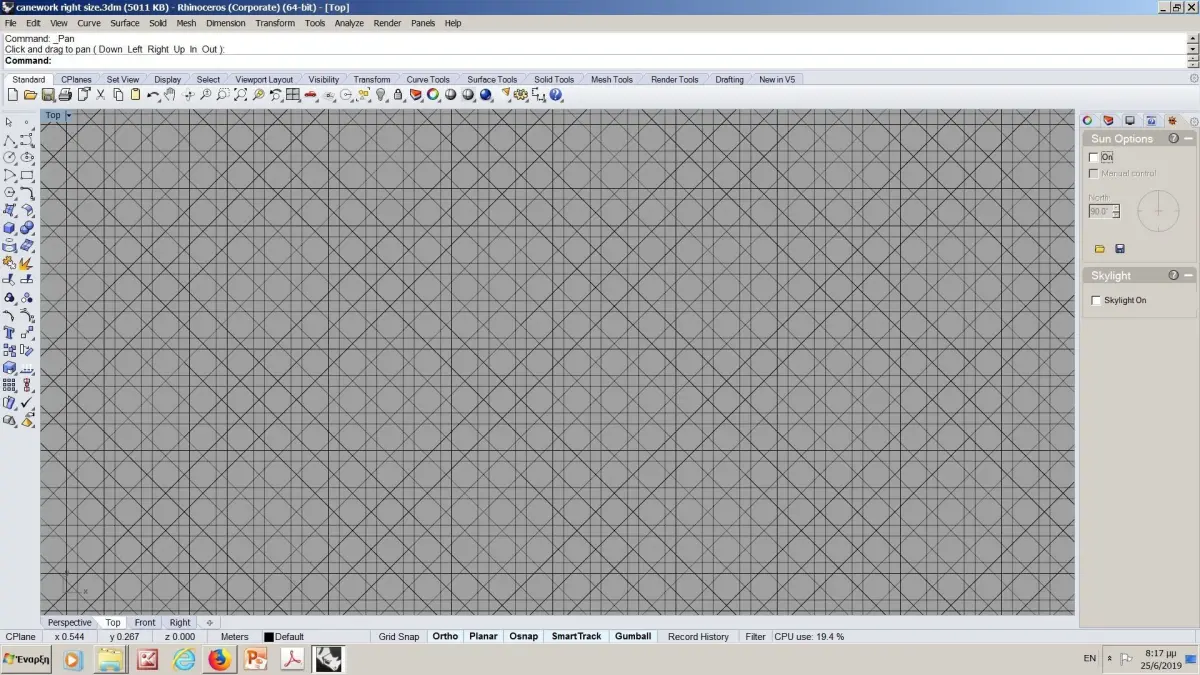Image resolution: width=1200 pixels, height=675 pixels.
Task: Click the New file icon
Action: pos(13,95)
